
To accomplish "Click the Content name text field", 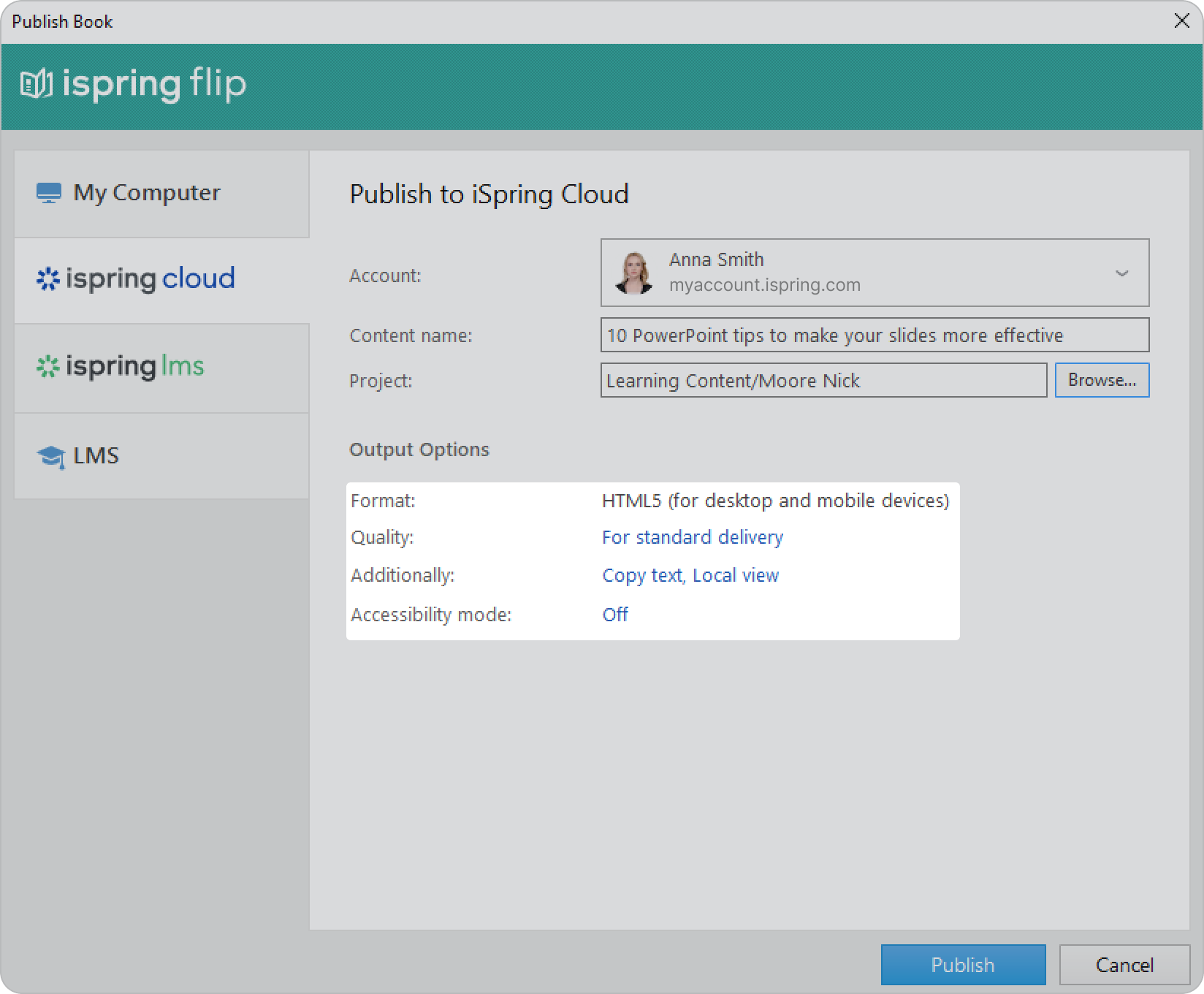I will [874, 335].
